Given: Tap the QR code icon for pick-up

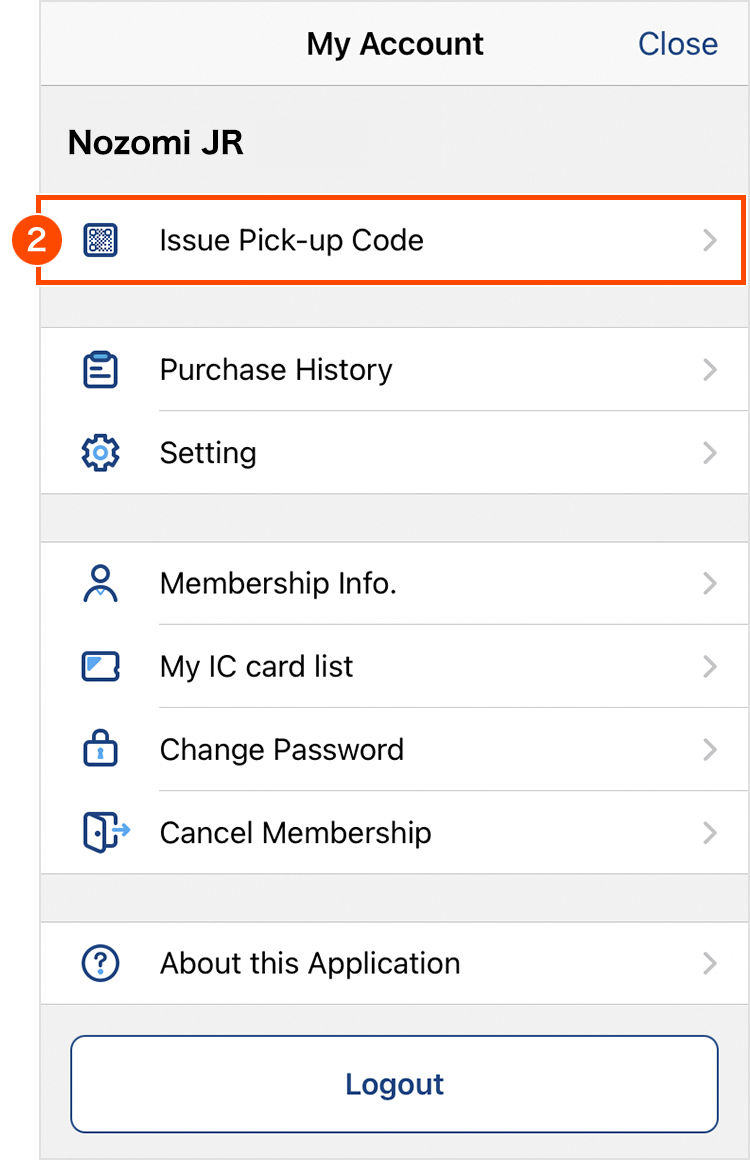Looking at the screenshot, I should tap(100, 240).
